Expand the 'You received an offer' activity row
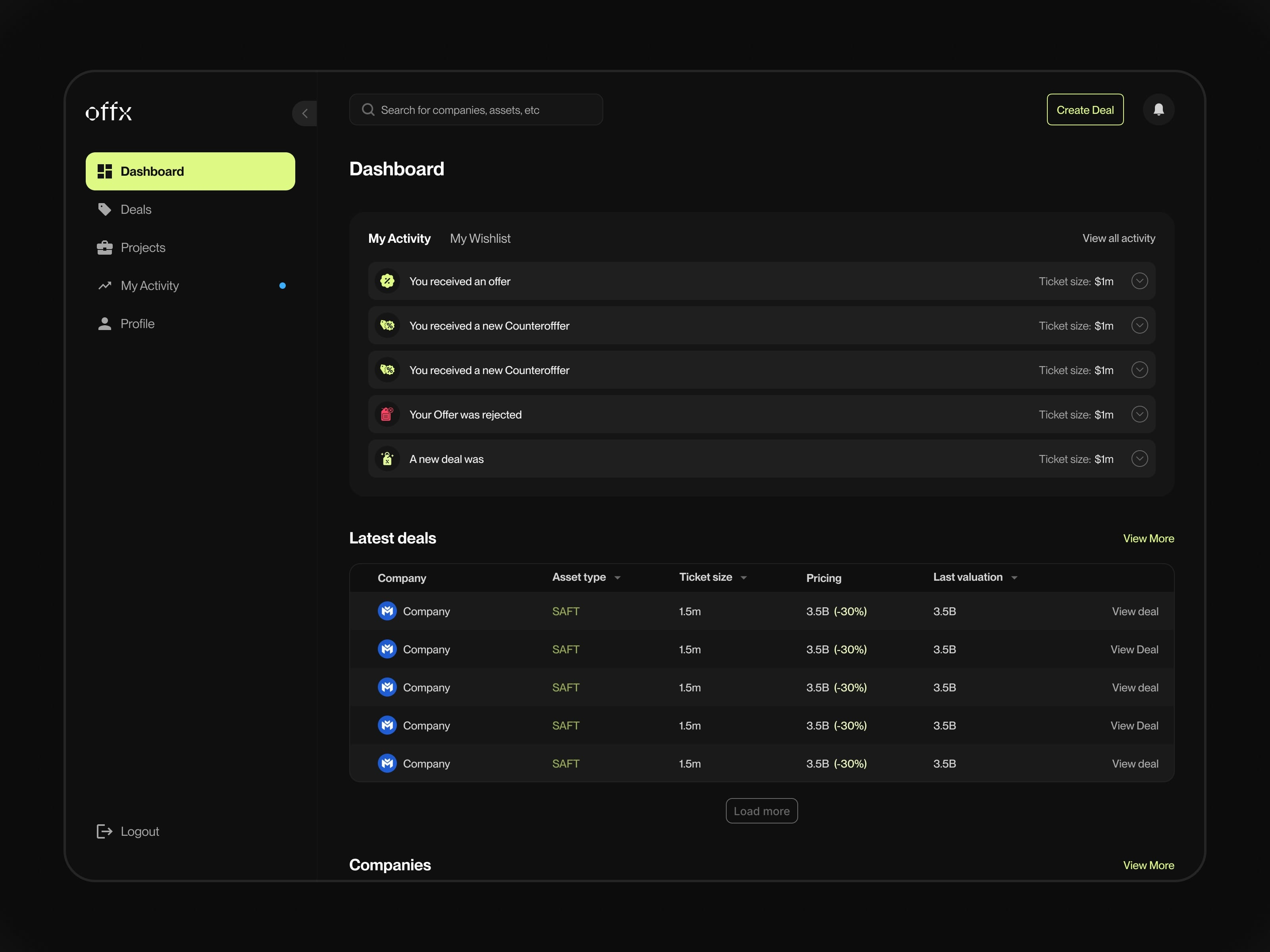 point(1139,281)
